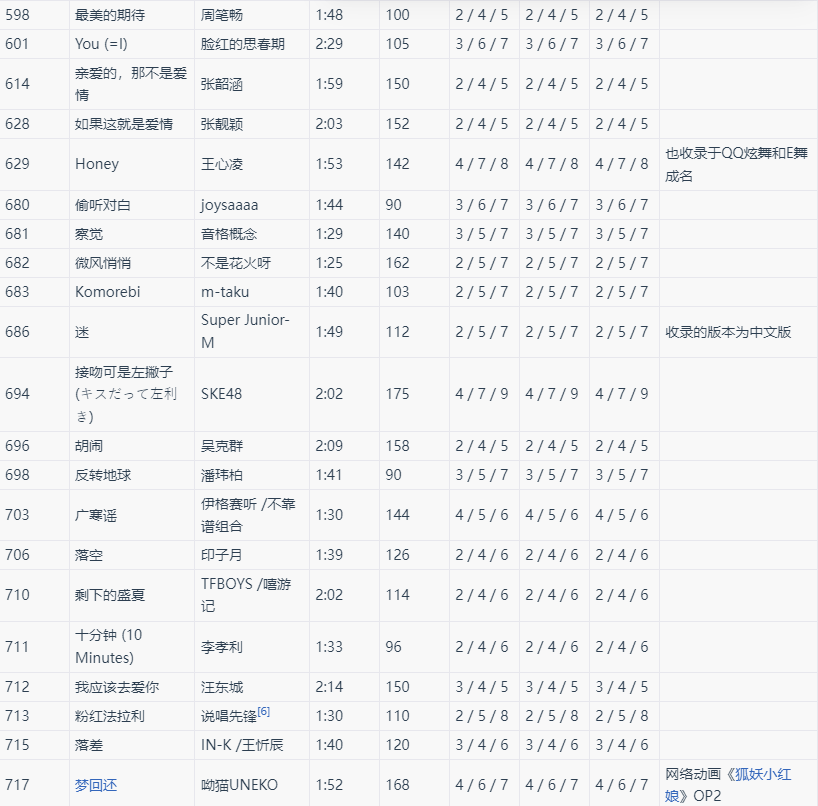Click the single-character title 迷
This screenshot has width=818, height=806.
click(x=82, y=332)
